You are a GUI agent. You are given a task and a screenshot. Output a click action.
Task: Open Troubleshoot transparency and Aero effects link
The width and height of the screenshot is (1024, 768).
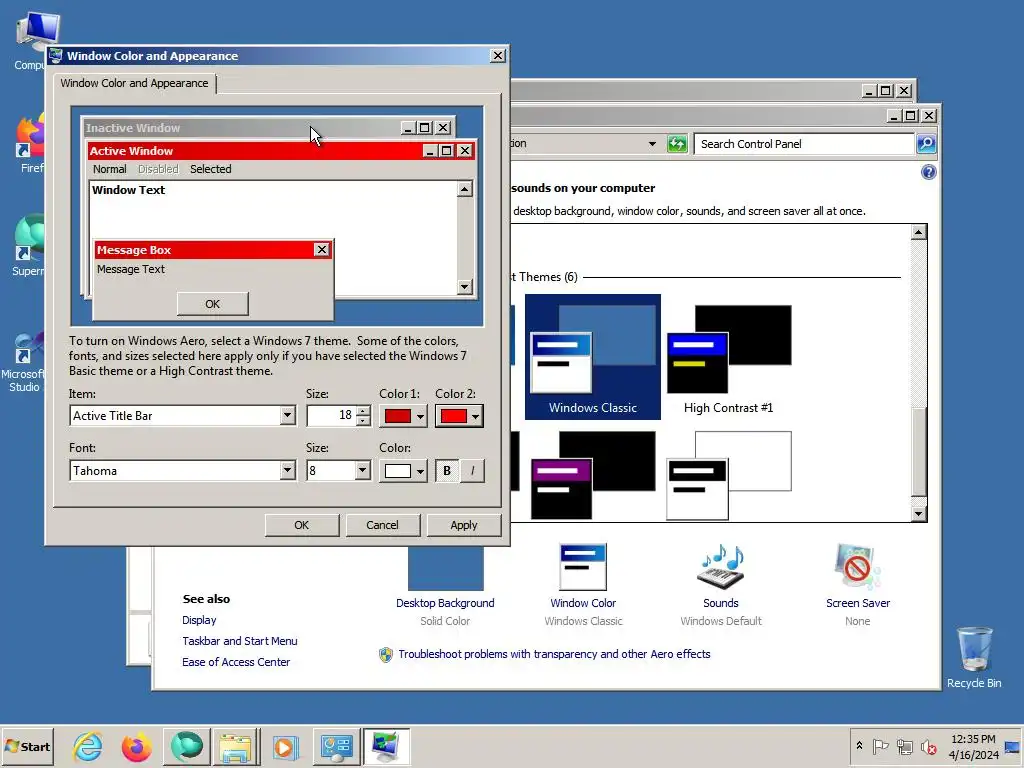pos(554,654)
